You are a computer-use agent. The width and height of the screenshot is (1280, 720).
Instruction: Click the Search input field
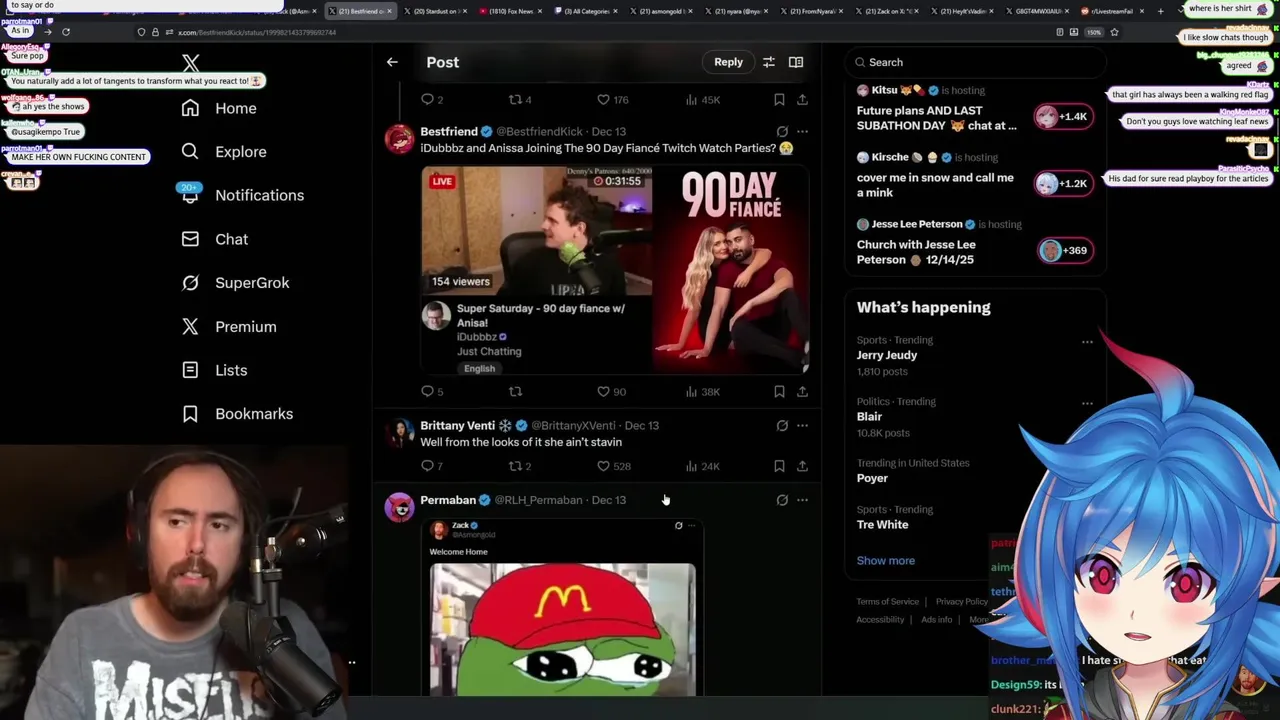975,62
